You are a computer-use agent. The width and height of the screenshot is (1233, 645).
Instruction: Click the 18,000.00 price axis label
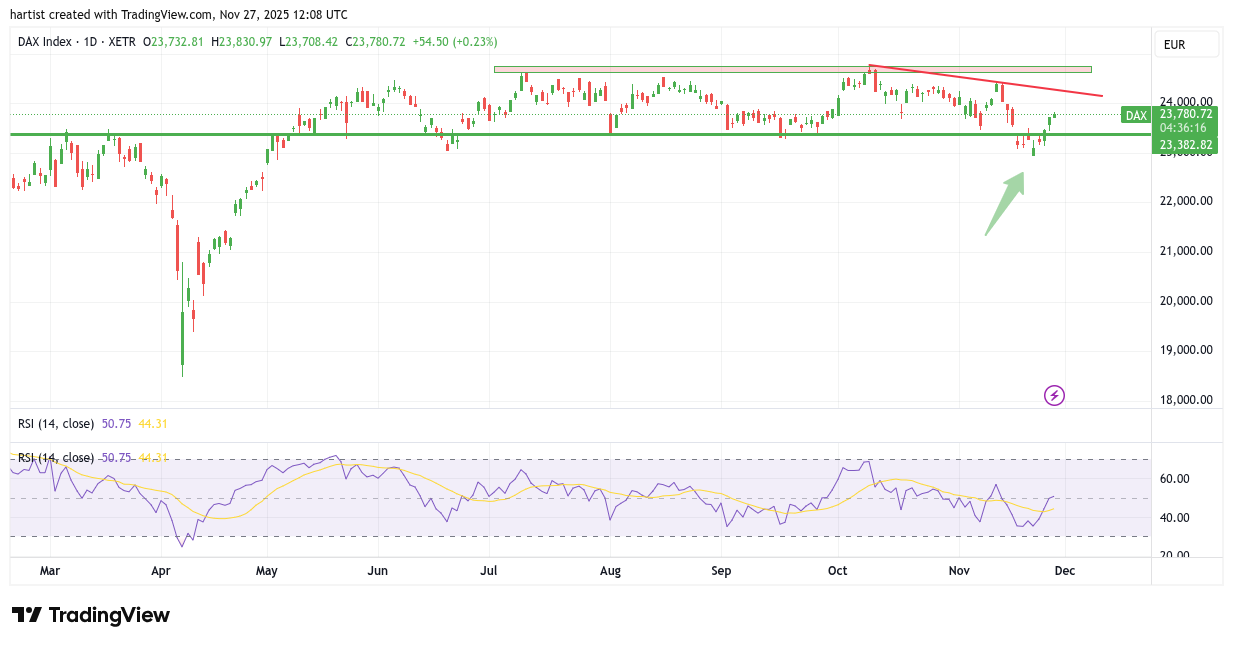point(1185,400)
